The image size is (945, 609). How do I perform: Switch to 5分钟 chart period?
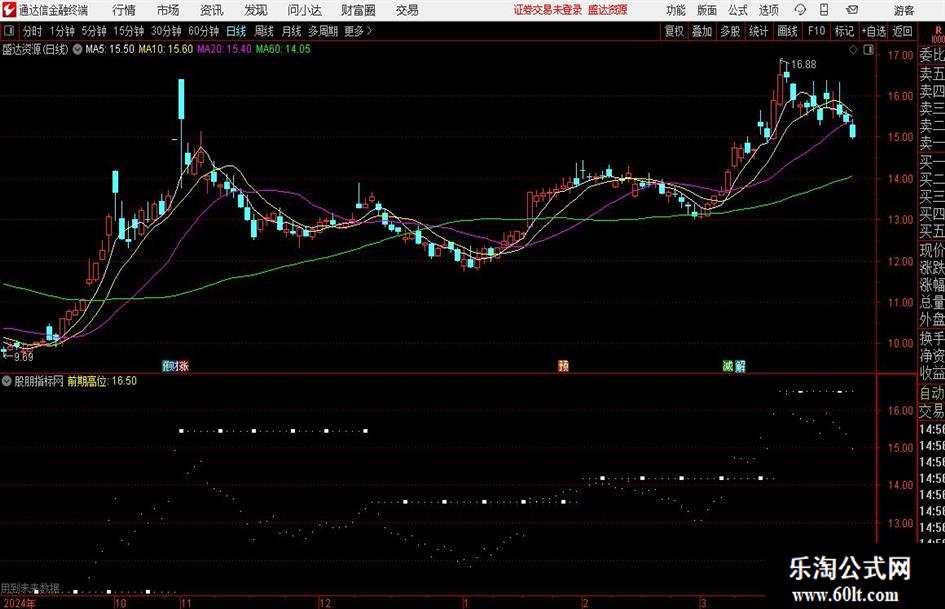tap(94, 31)
